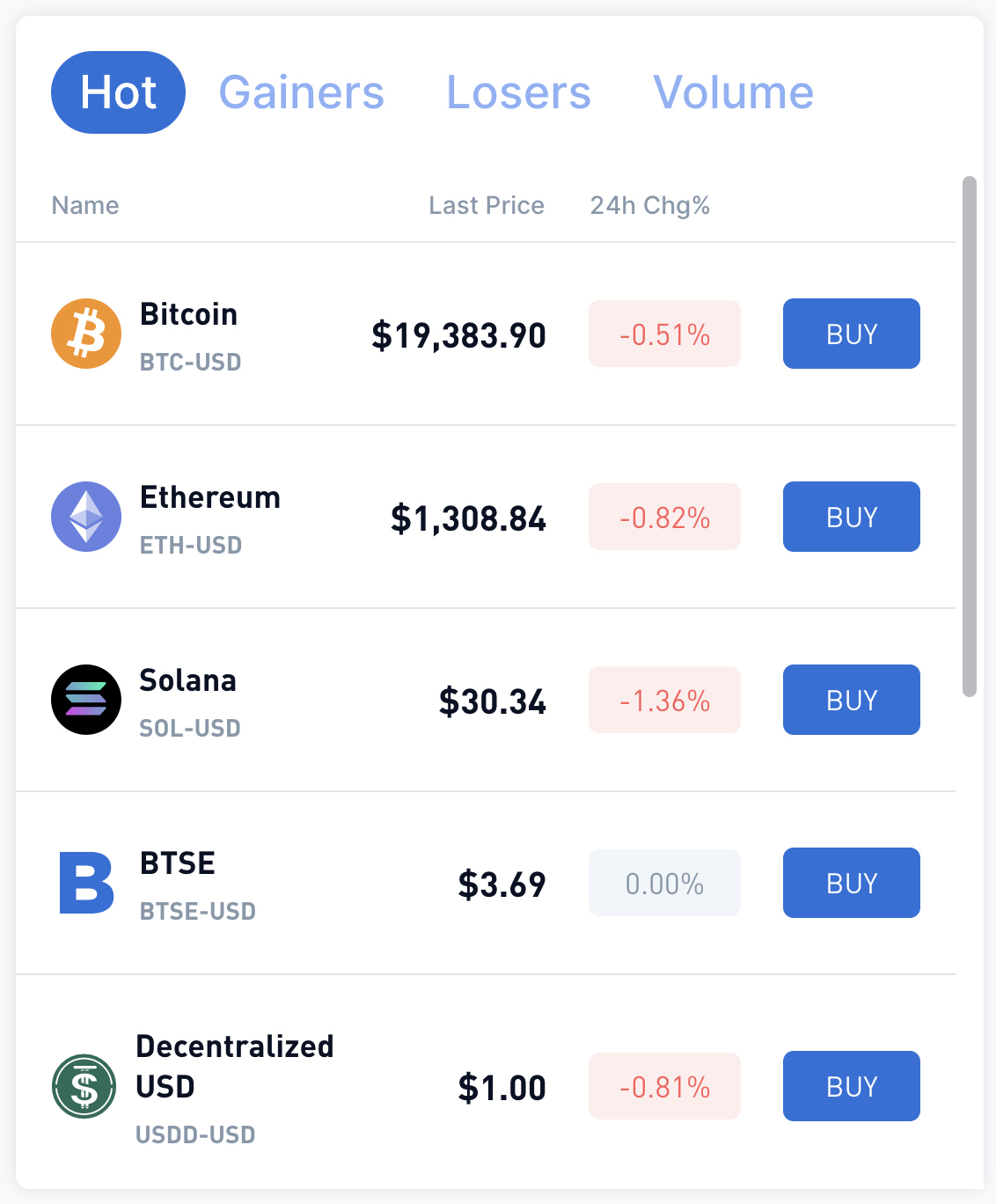Viewport: 996px width, 1204px height.
Task: Click Solana's -1.36% change badge
Action: click(664, 700)
